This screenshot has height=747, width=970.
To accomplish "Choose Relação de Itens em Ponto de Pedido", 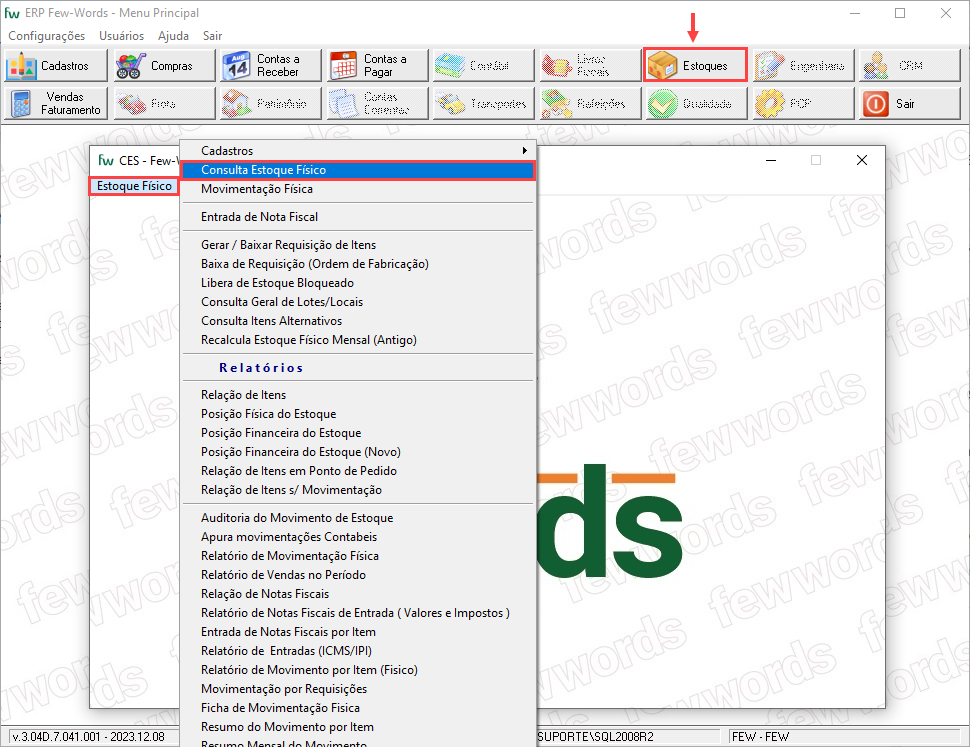I will (x=358, y=471).
